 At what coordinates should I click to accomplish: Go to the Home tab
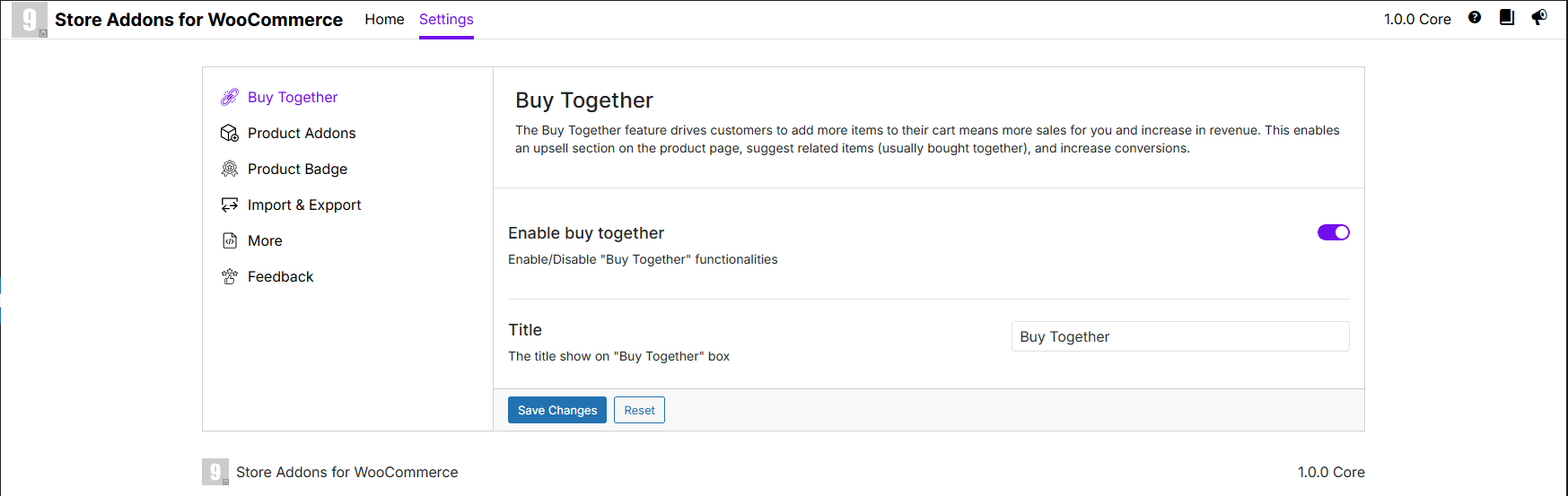click(x=384, y=20)
